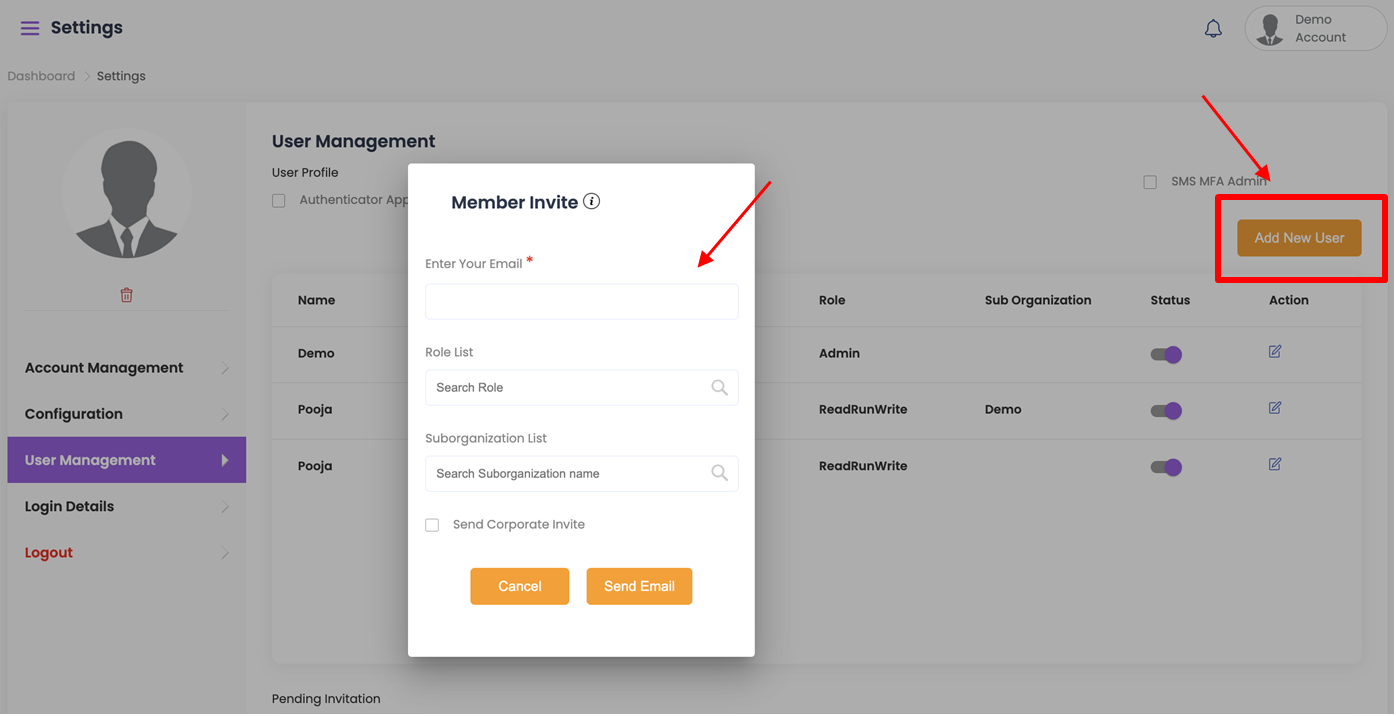Viewport: 1396px width, 716px height.
Task: Click edit icon for Pooja Demo suborganization row
Action: tap(1275, 408)
